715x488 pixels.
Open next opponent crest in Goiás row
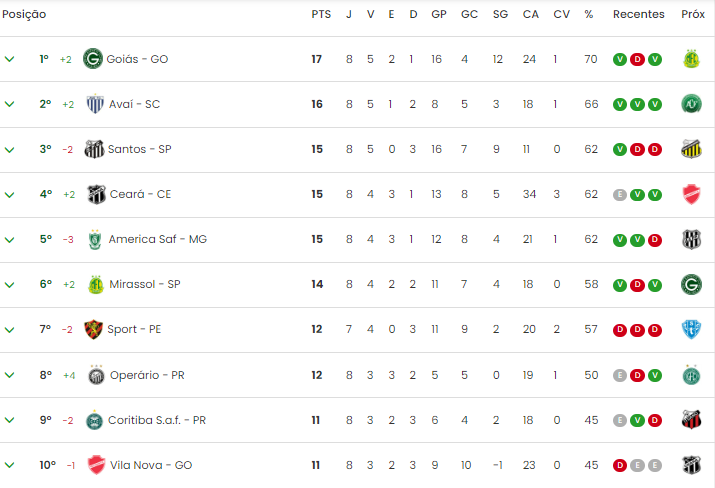(x=691, y=59)
